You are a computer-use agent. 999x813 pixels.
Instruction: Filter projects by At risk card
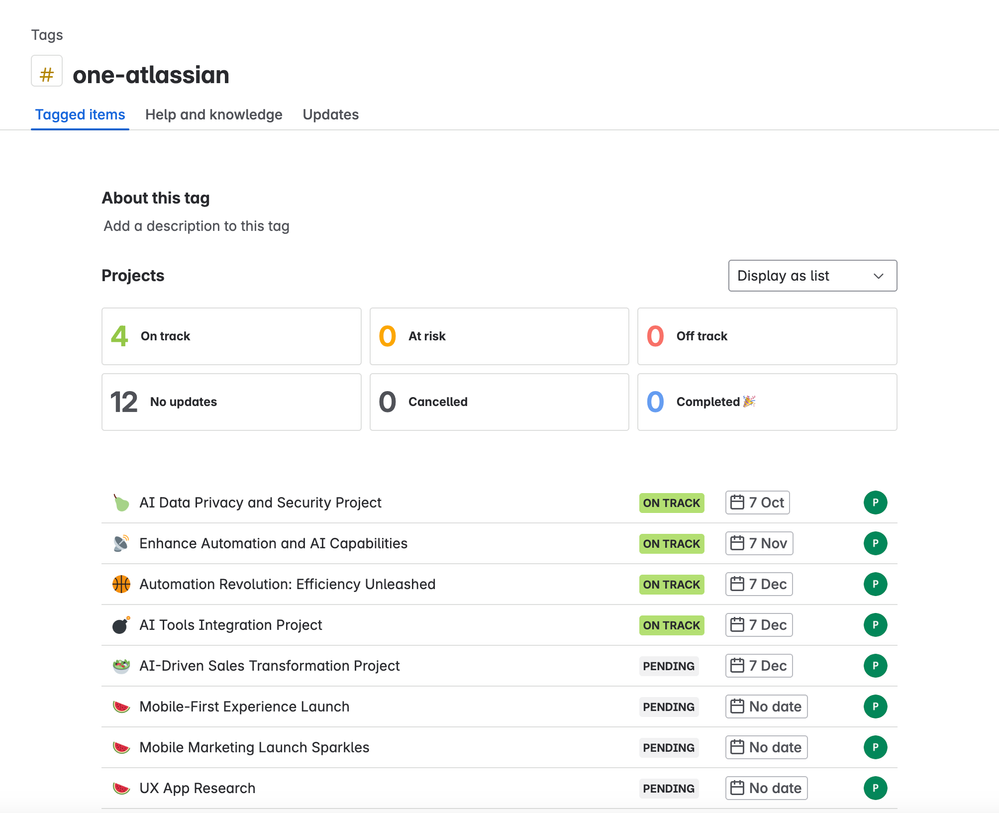tap(500, 336)
